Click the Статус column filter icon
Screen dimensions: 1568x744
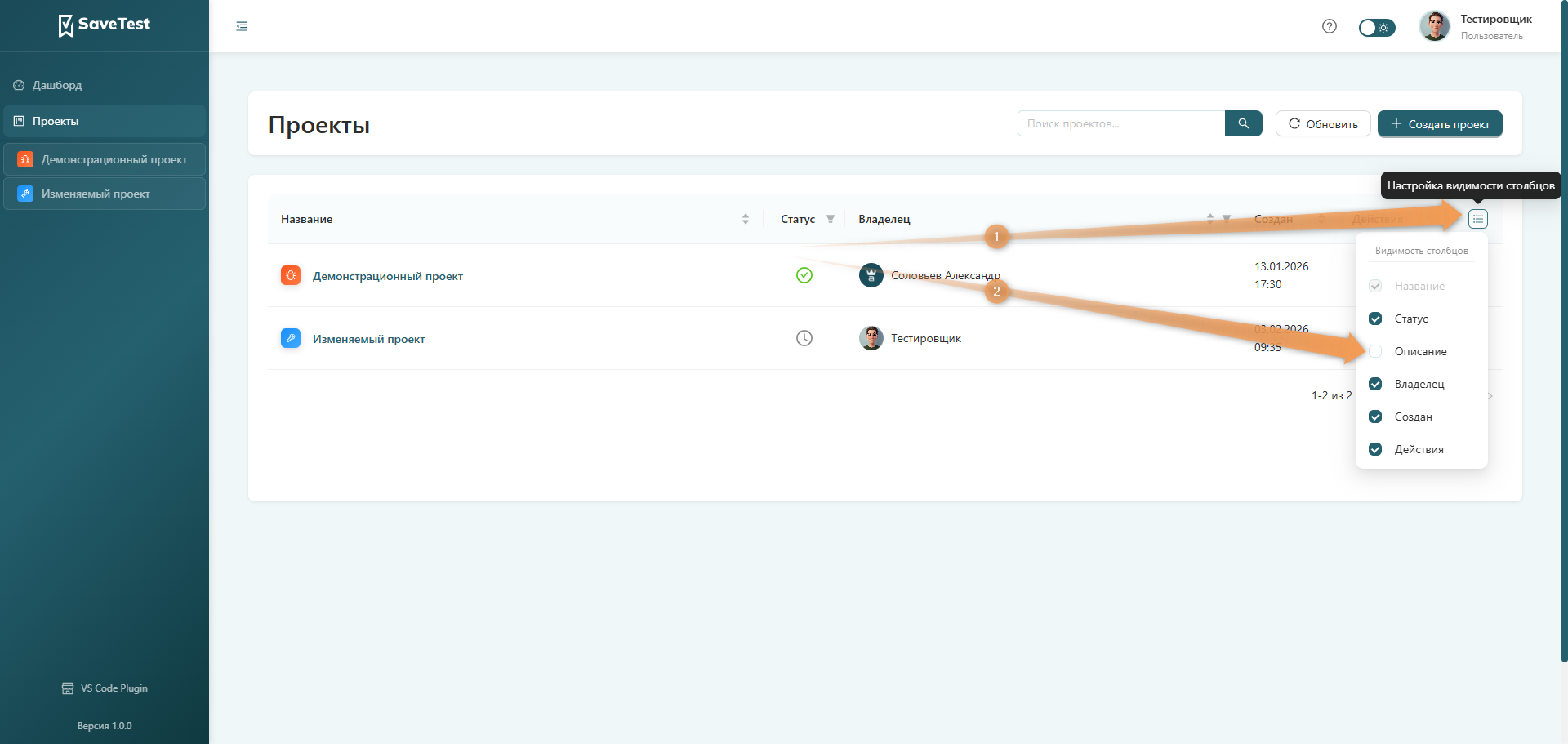830,219
